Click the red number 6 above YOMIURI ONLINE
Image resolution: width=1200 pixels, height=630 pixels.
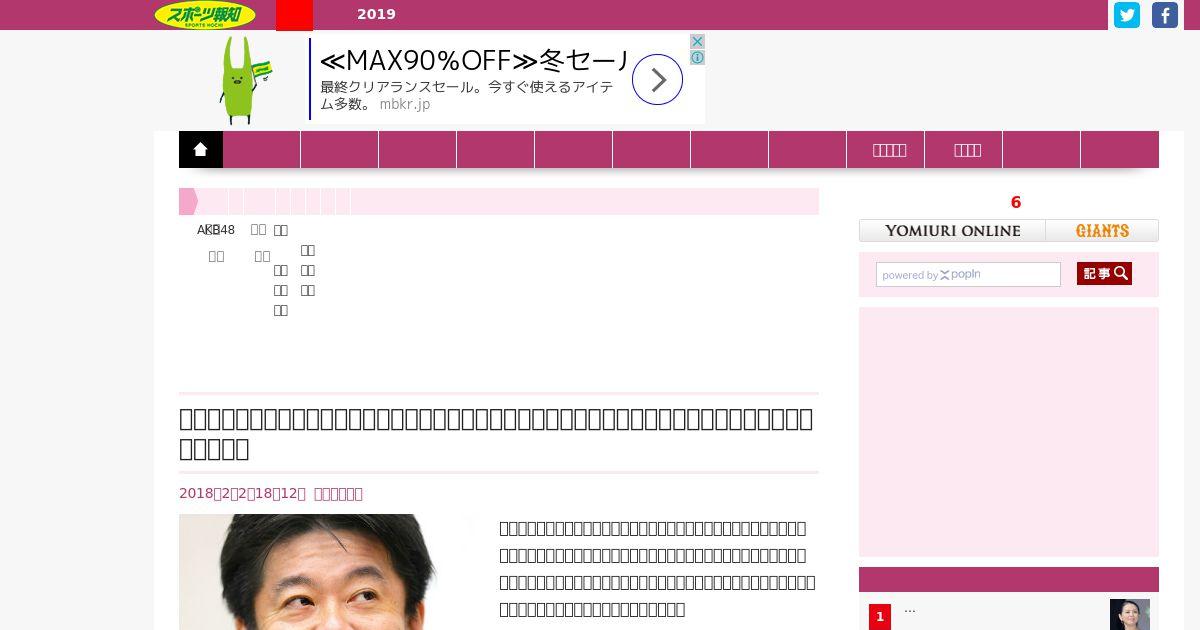tap(1016, 202)
